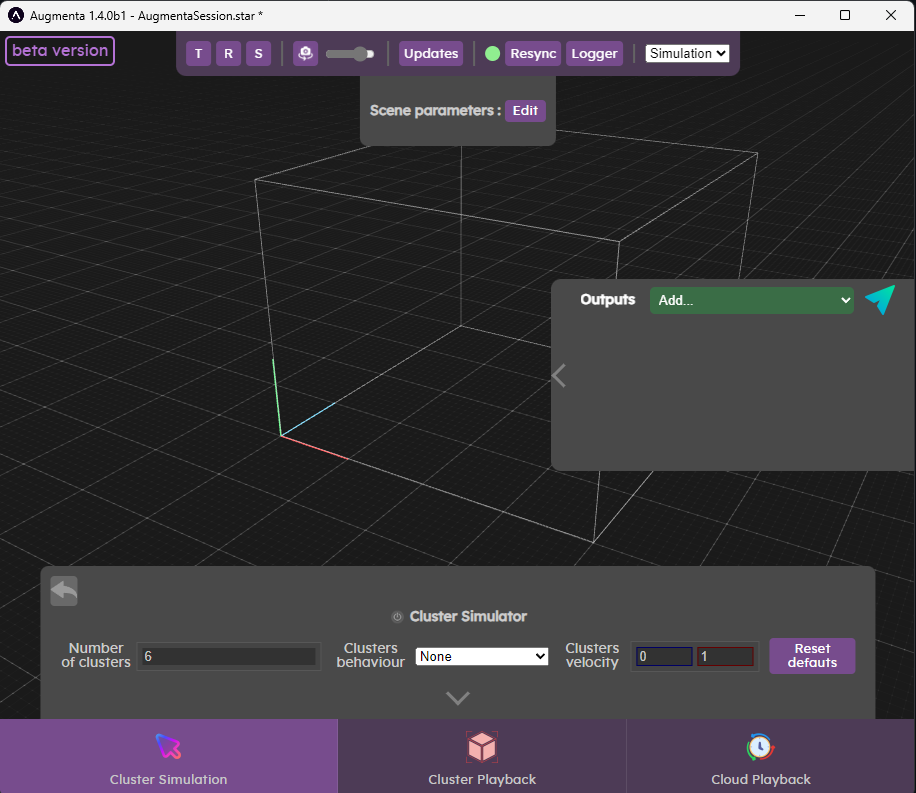Click the Augmenta app logo in title bar

(16, 16)
